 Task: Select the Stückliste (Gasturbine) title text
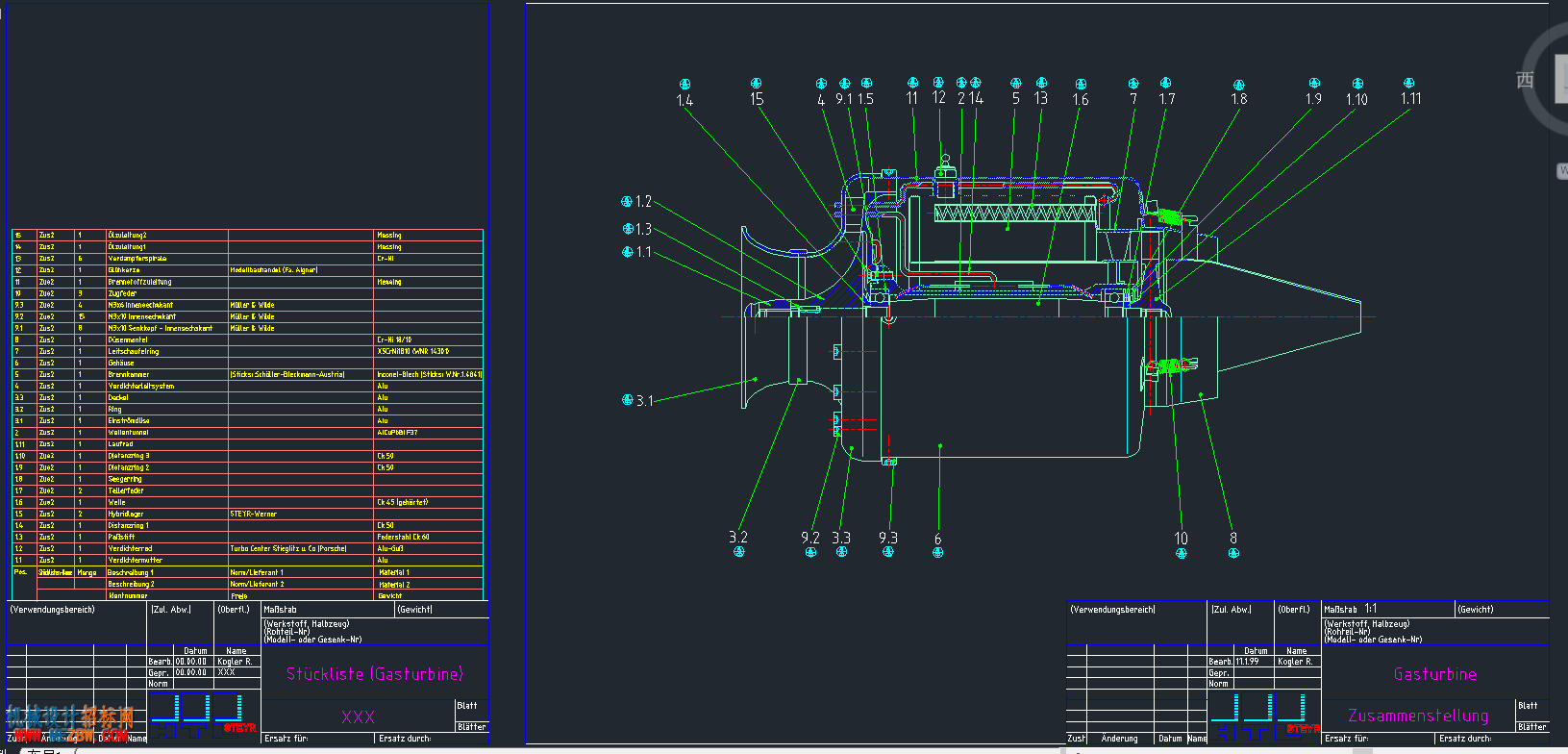click(374, 674)
